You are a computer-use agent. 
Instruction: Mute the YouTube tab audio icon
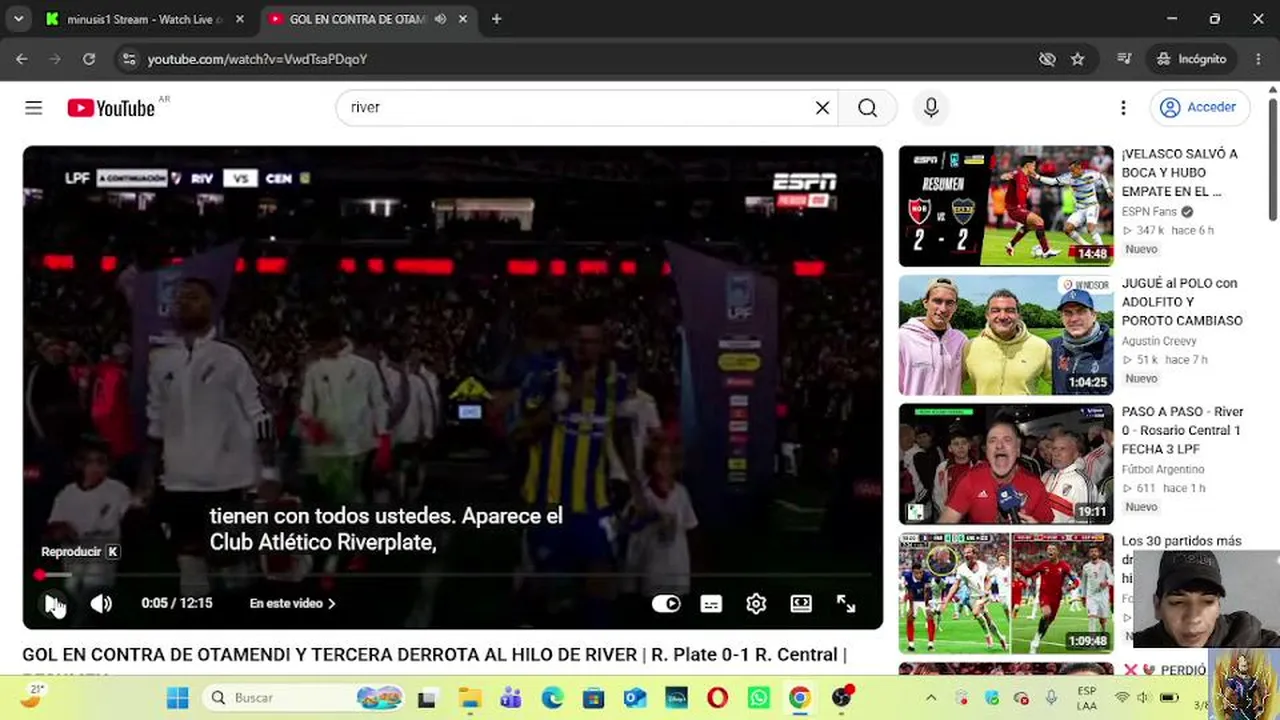pos(440,19)
